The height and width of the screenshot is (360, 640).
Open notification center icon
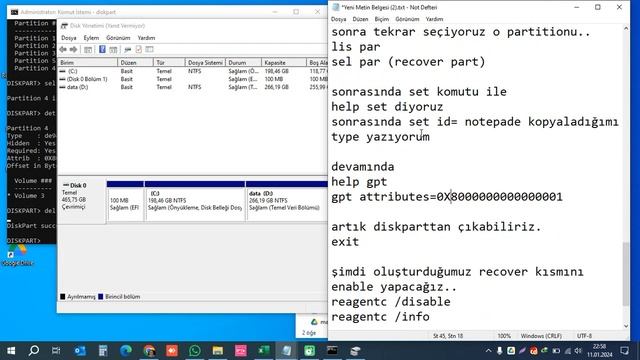(624, 351)
